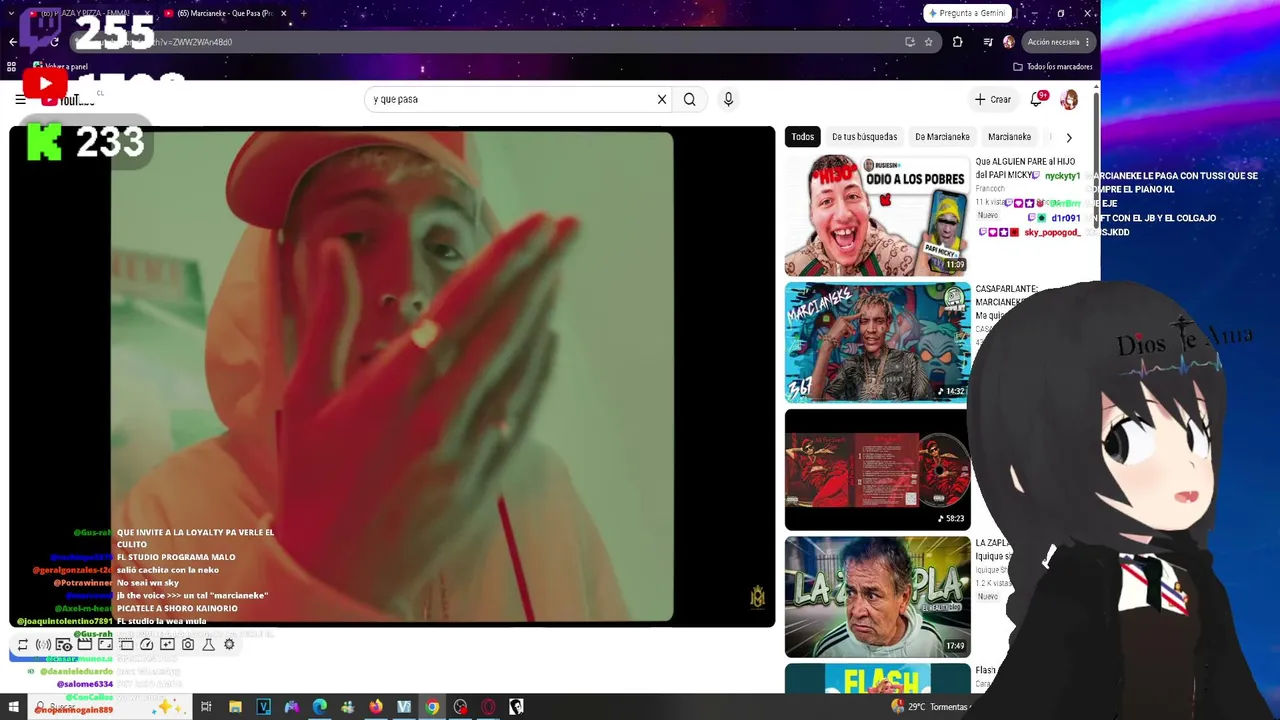Open the LA ZAPLA video thumbnail
Image resolution: width=1280 pixels, height=720 pixels.
(877, 597)
